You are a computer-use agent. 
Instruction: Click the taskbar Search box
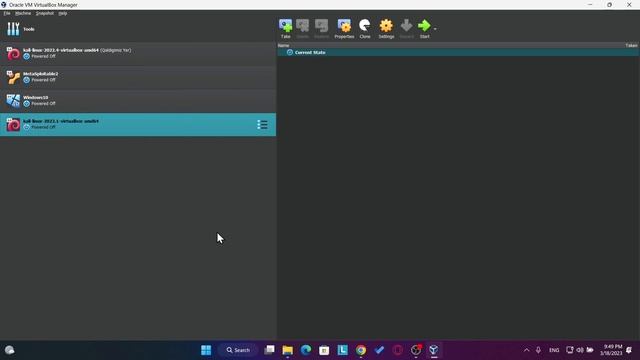238,350
